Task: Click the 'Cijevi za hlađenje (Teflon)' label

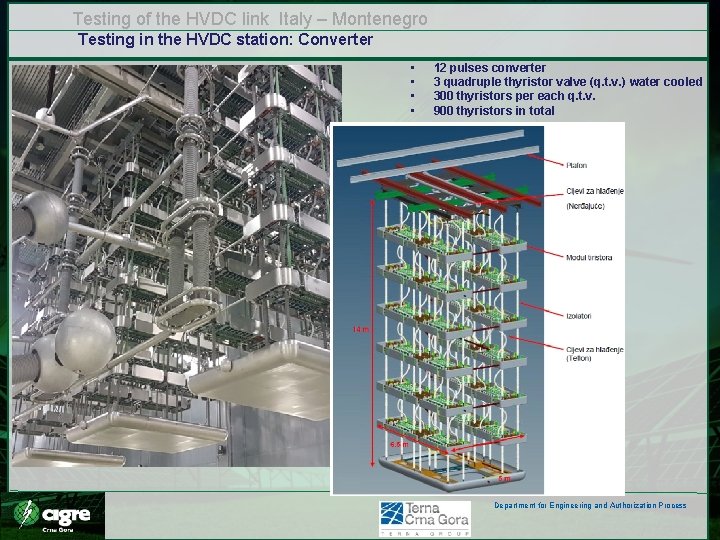Action: click(595, 354)
